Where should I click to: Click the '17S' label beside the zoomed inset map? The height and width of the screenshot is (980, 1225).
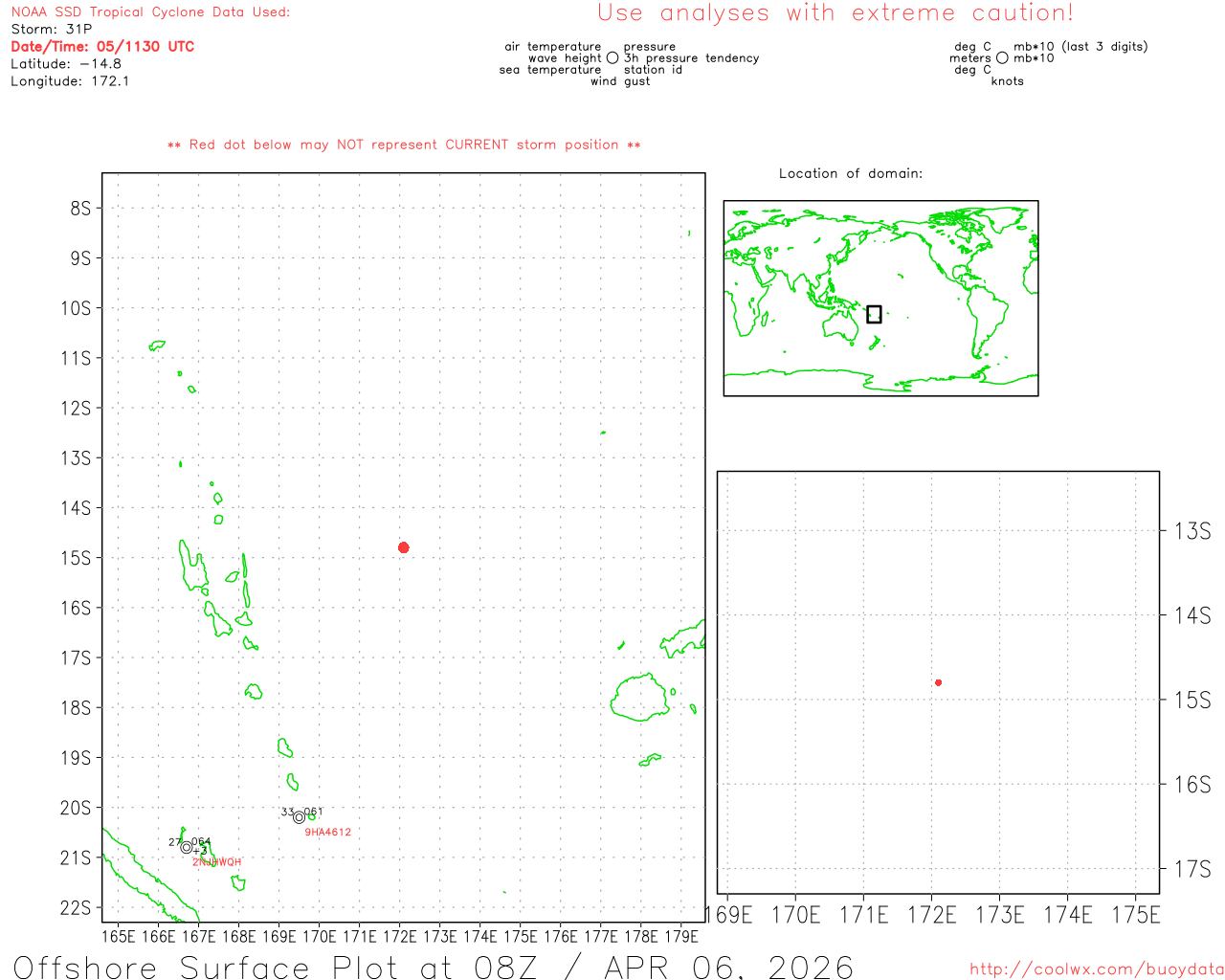(x=1192, y=869)
